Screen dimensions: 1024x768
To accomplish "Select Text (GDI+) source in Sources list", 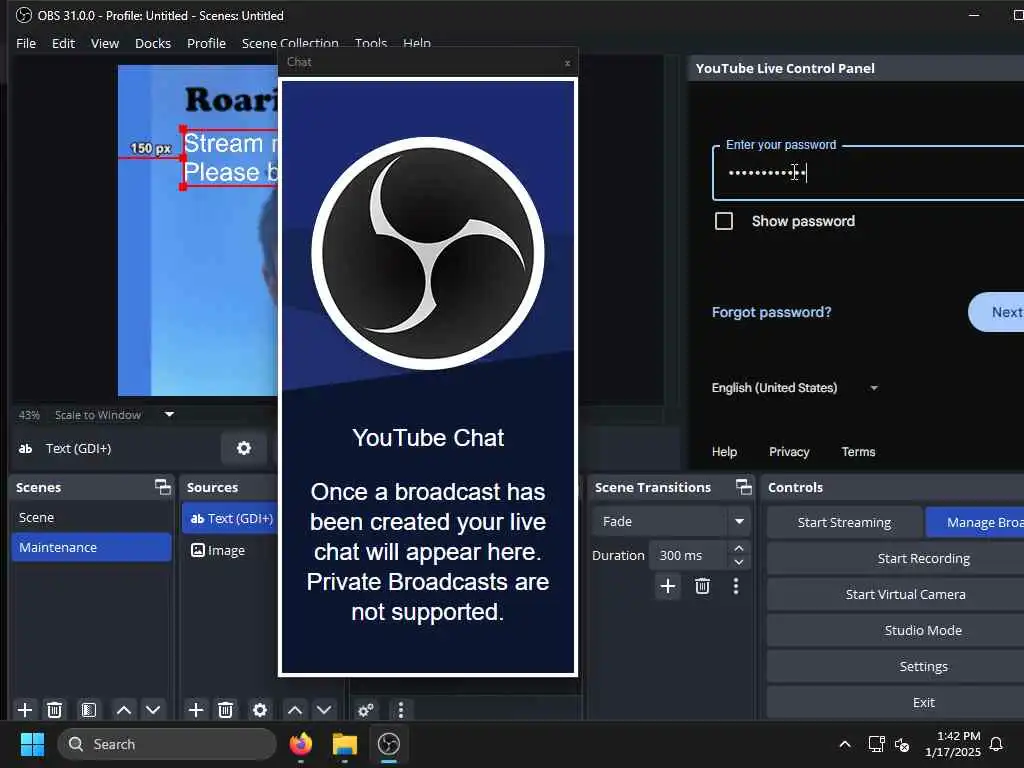I will pyautogui.click(x=231, y=519).
